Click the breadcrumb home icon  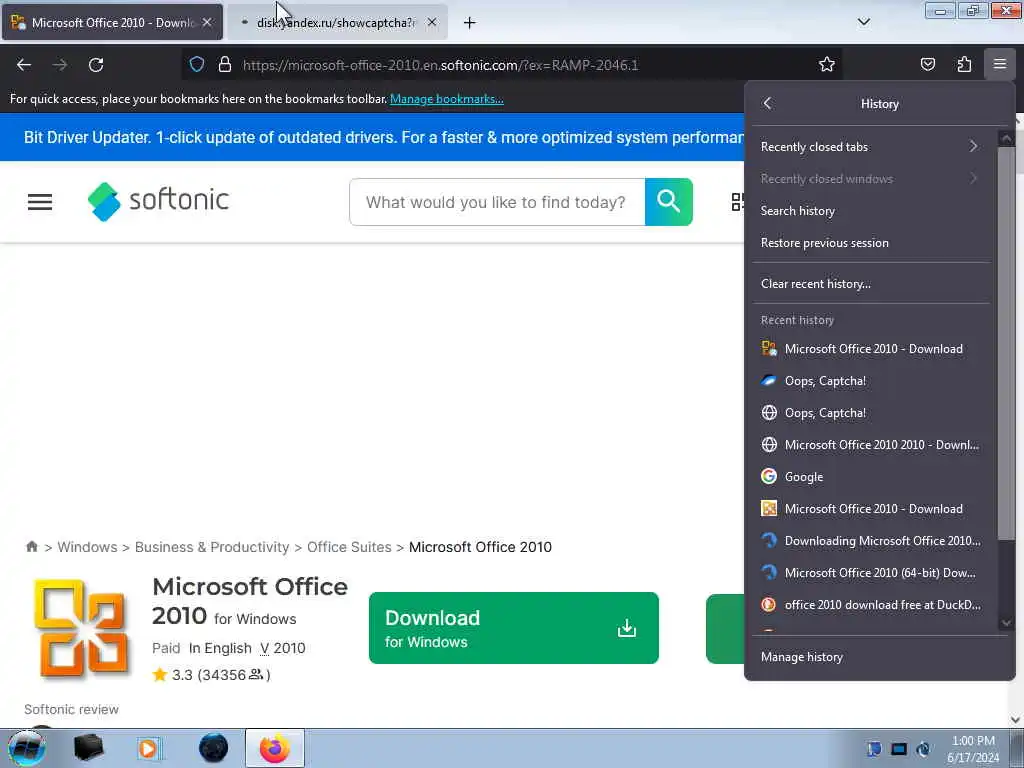pyautogui.click(x=31, y=547)
